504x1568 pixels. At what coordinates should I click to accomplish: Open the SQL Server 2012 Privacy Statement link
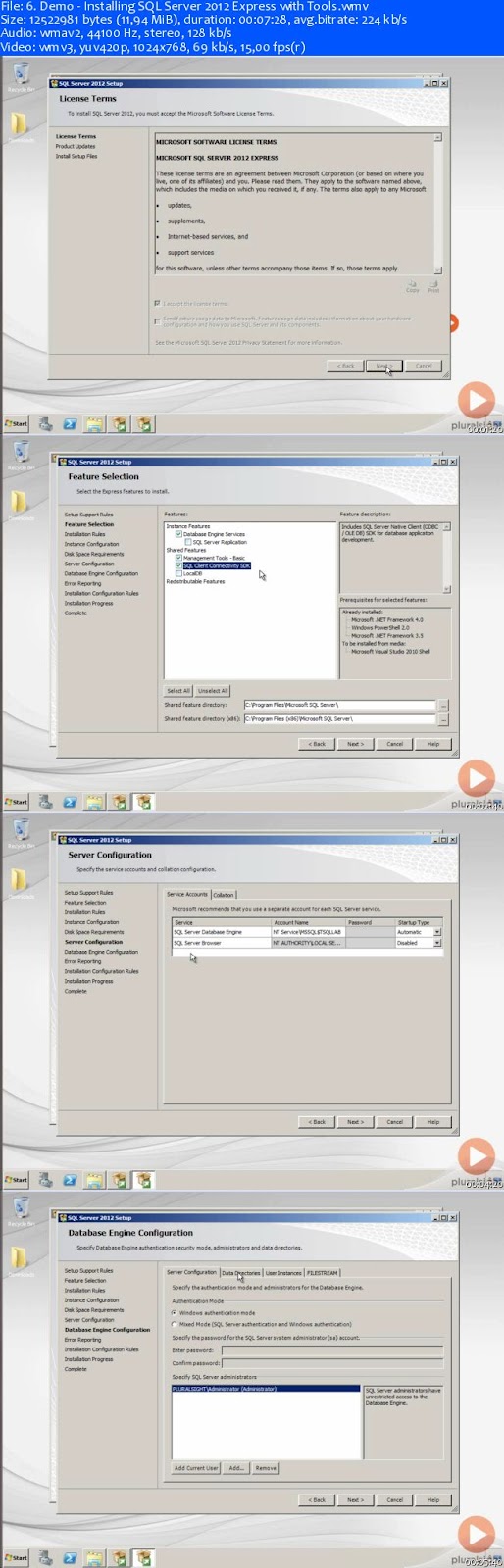[248, 343]
